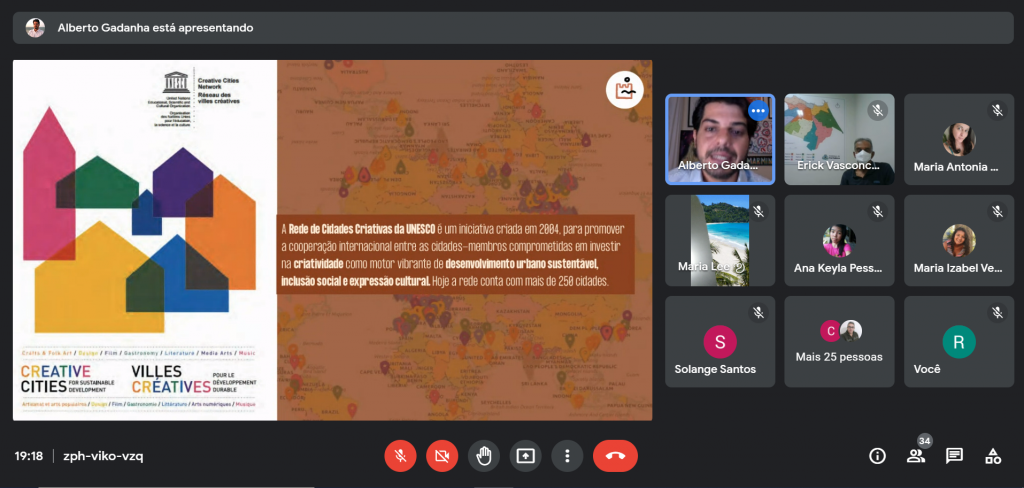Click the round logo on slide corner
The width and height of the screenshot is (1024, 488).
click(x=624, y=89)
